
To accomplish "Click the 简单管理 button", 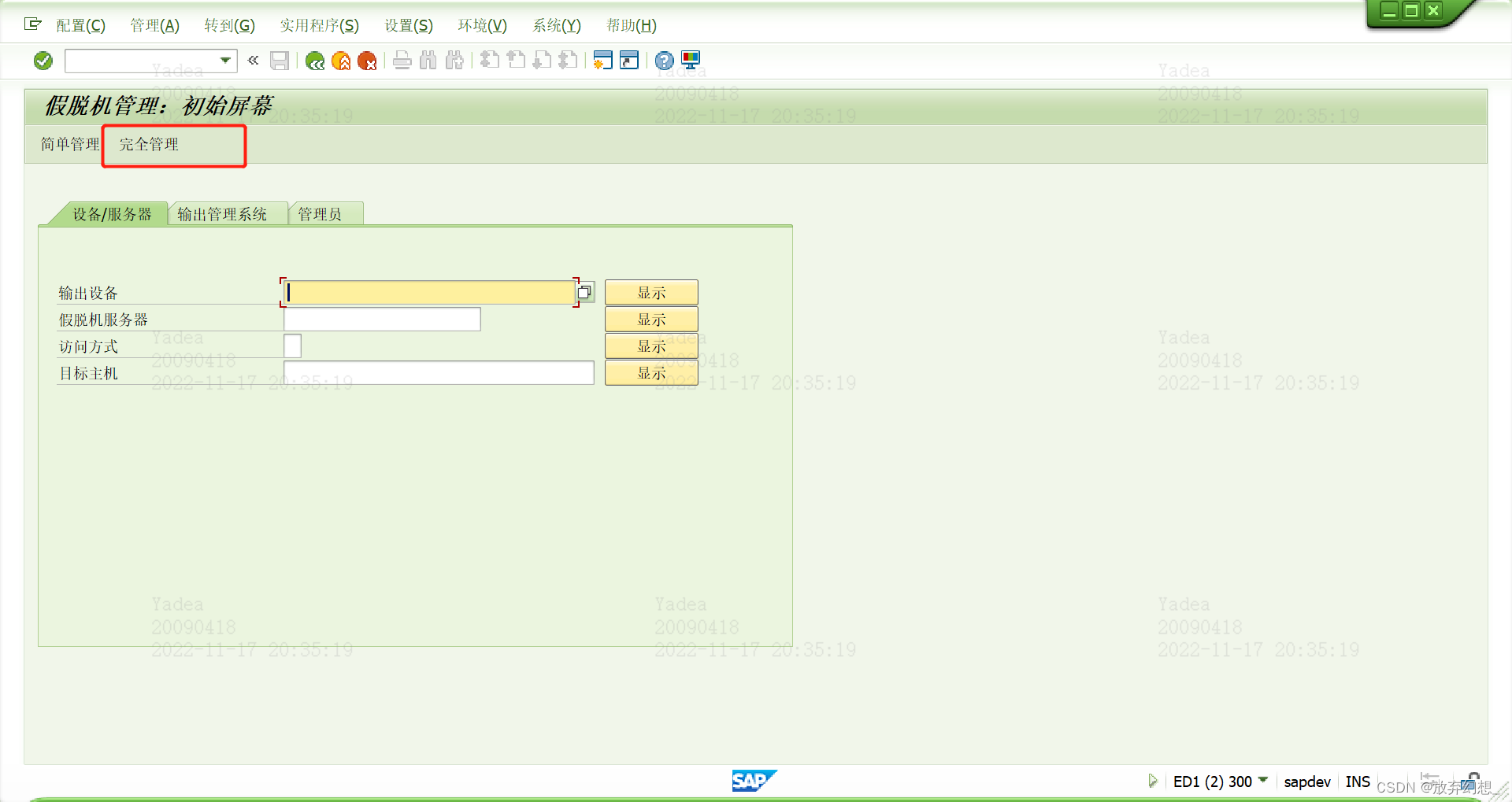I will coord(70,144).
